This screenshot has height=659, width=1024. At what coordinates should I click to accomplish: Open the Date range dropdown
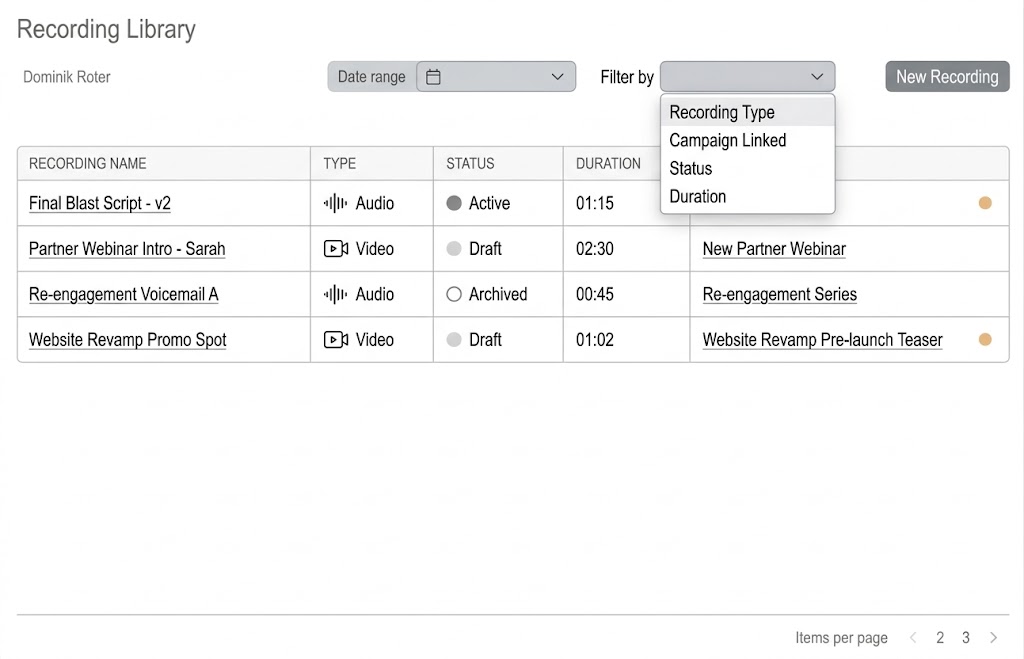coord(496,77)
